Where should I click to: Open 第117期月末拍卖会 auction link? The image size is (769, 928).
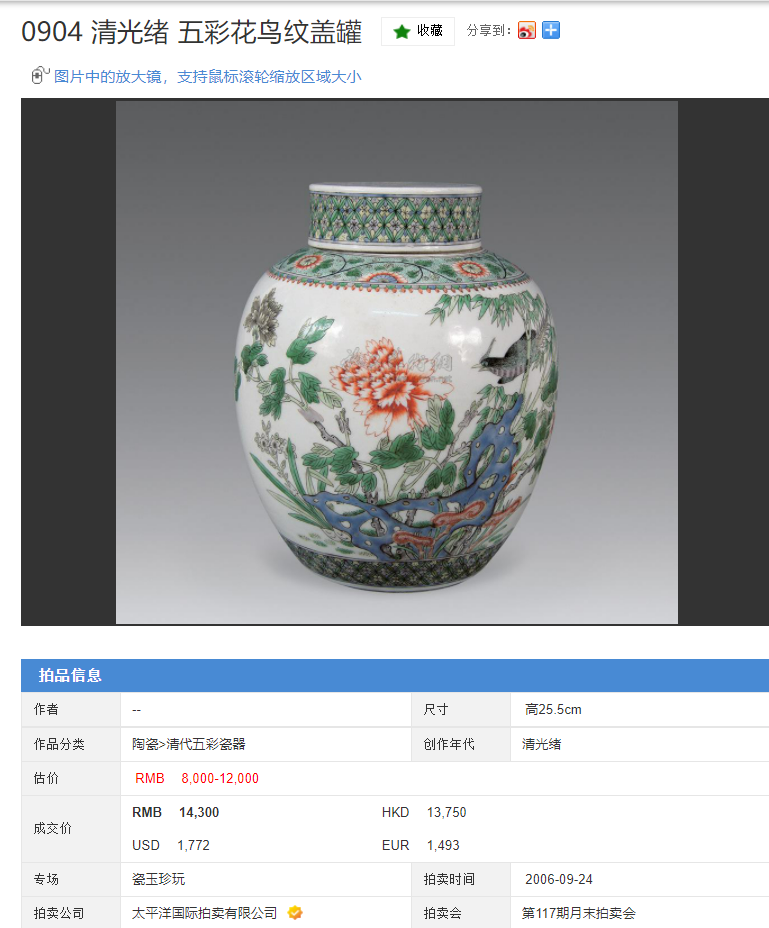tap(578, 913)
